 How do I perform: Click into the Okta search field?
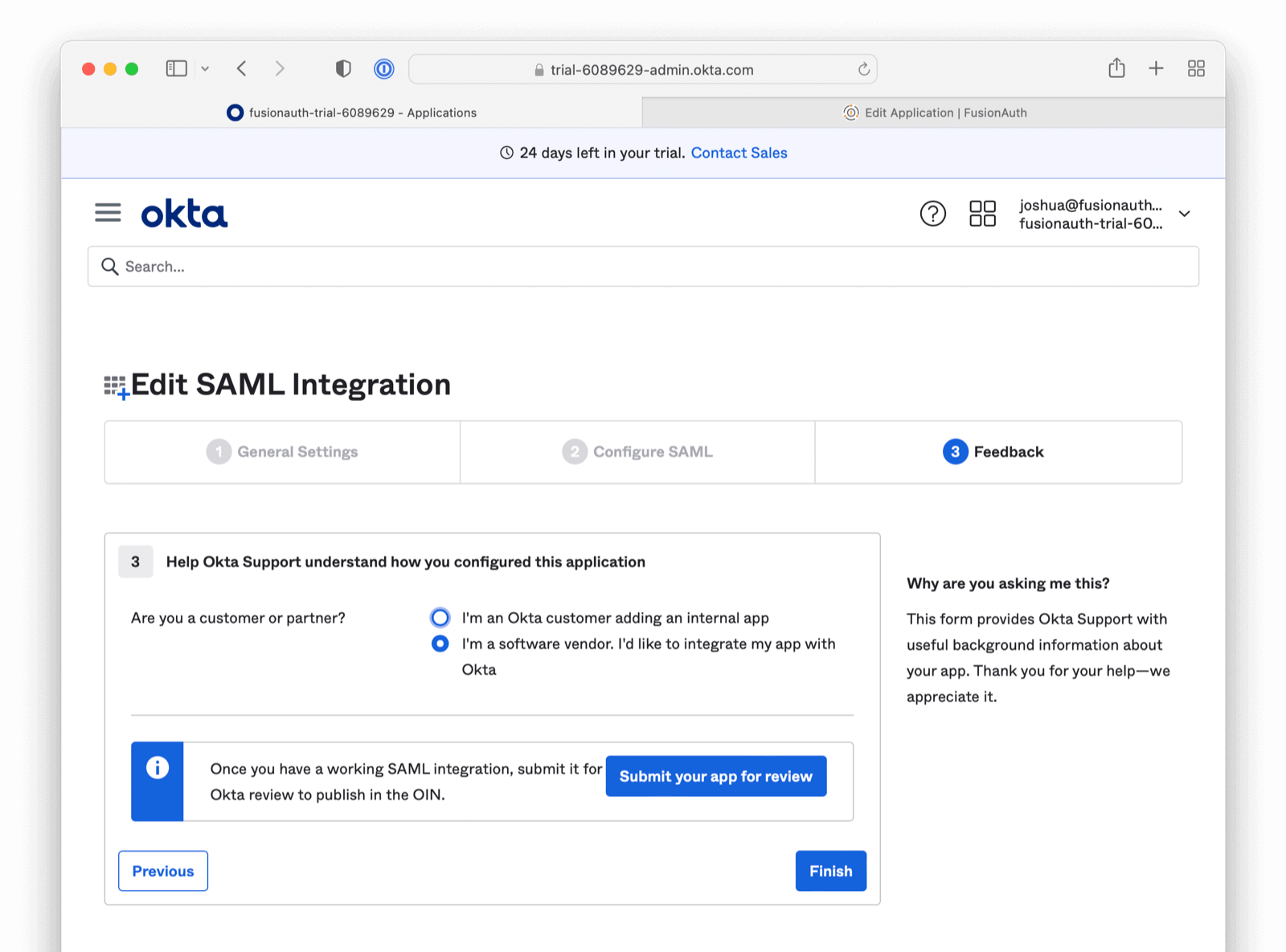coord(643,267)
